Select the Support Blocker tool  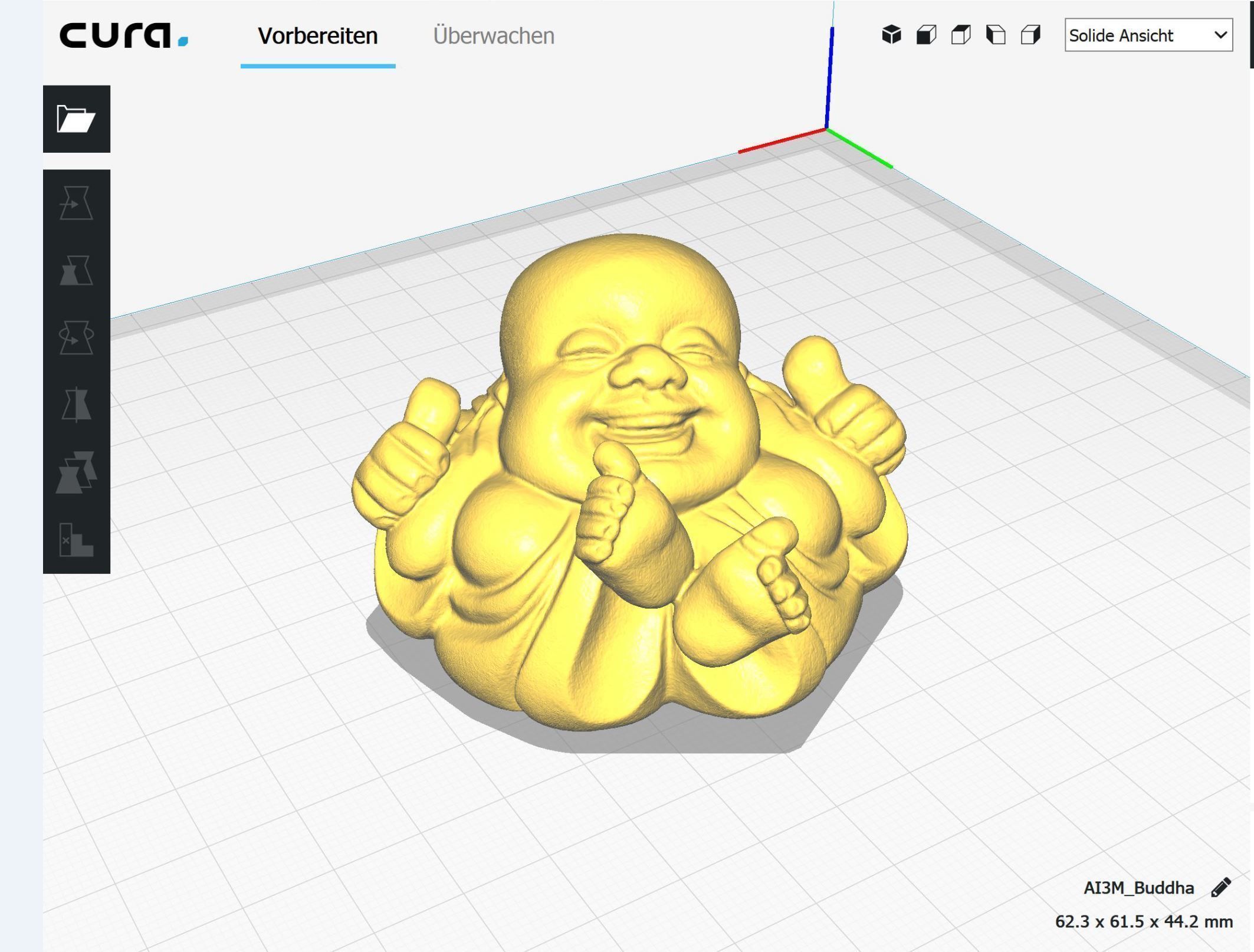pos(76,540)
